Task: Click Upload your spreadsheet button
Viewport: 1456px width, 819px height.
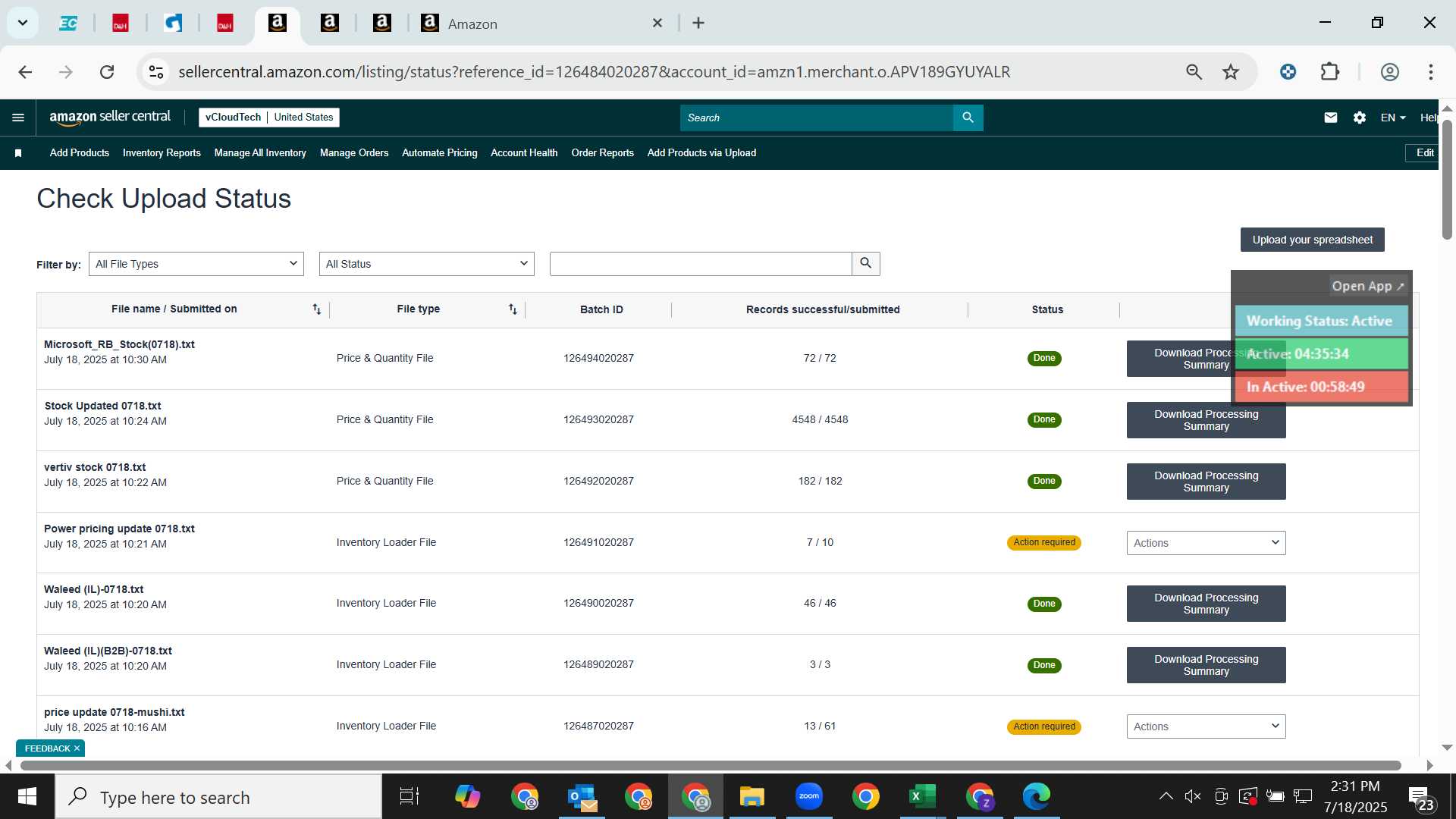Action: coord(1312,240)
